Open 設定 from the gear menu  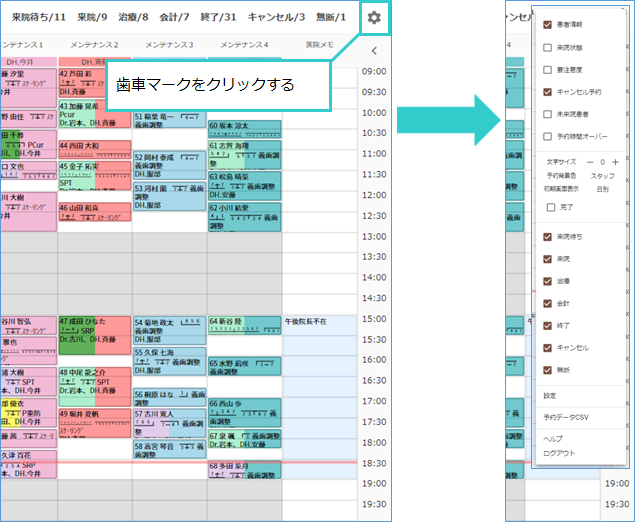[550, 395]
